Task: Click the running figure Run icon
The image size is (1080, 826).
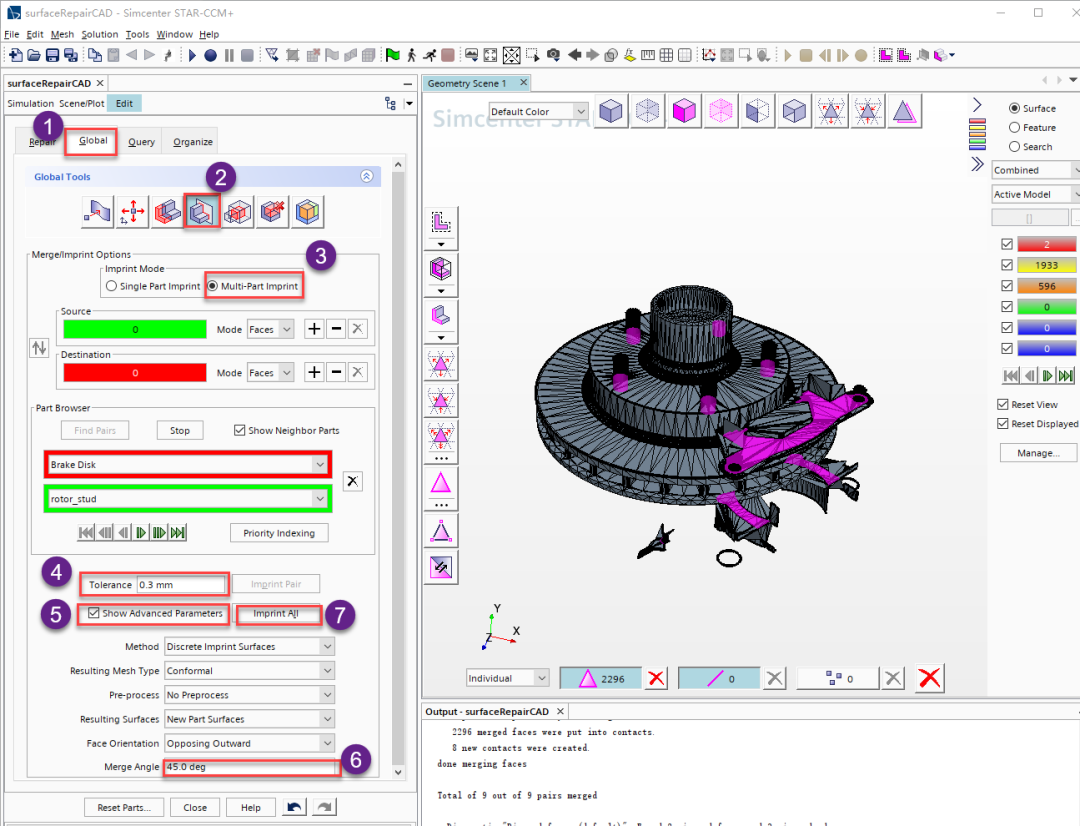Action: coord(429,55)
